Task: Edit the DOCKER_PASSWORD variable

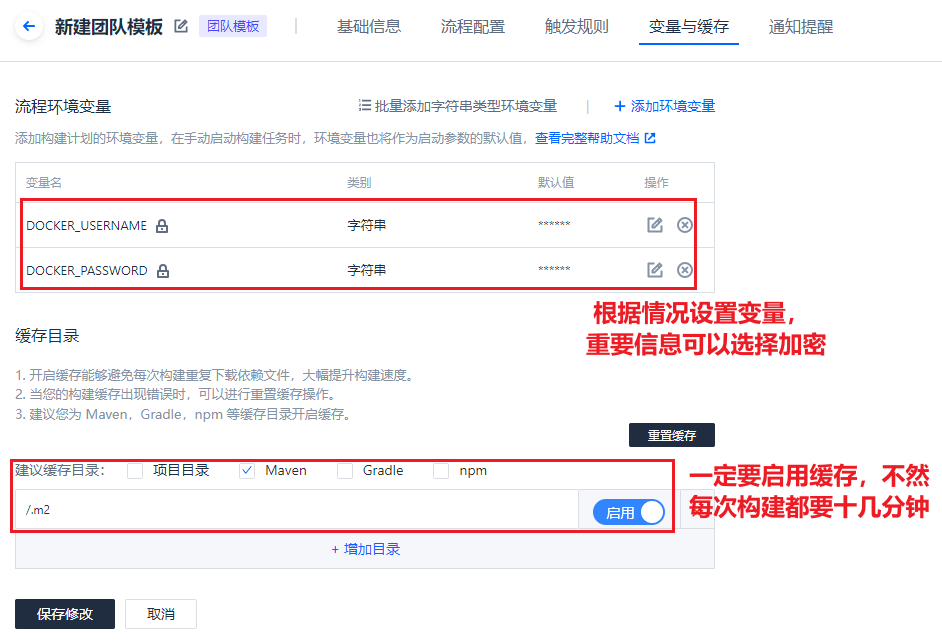Action: click(x=655, y=270)
